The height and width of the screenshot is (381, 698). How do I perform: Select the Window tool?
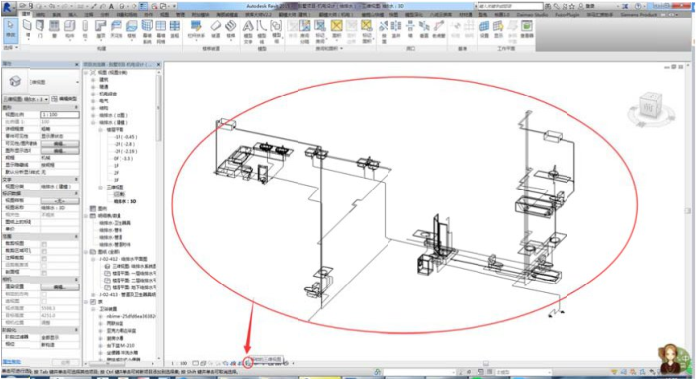click(x=54, y=29)
